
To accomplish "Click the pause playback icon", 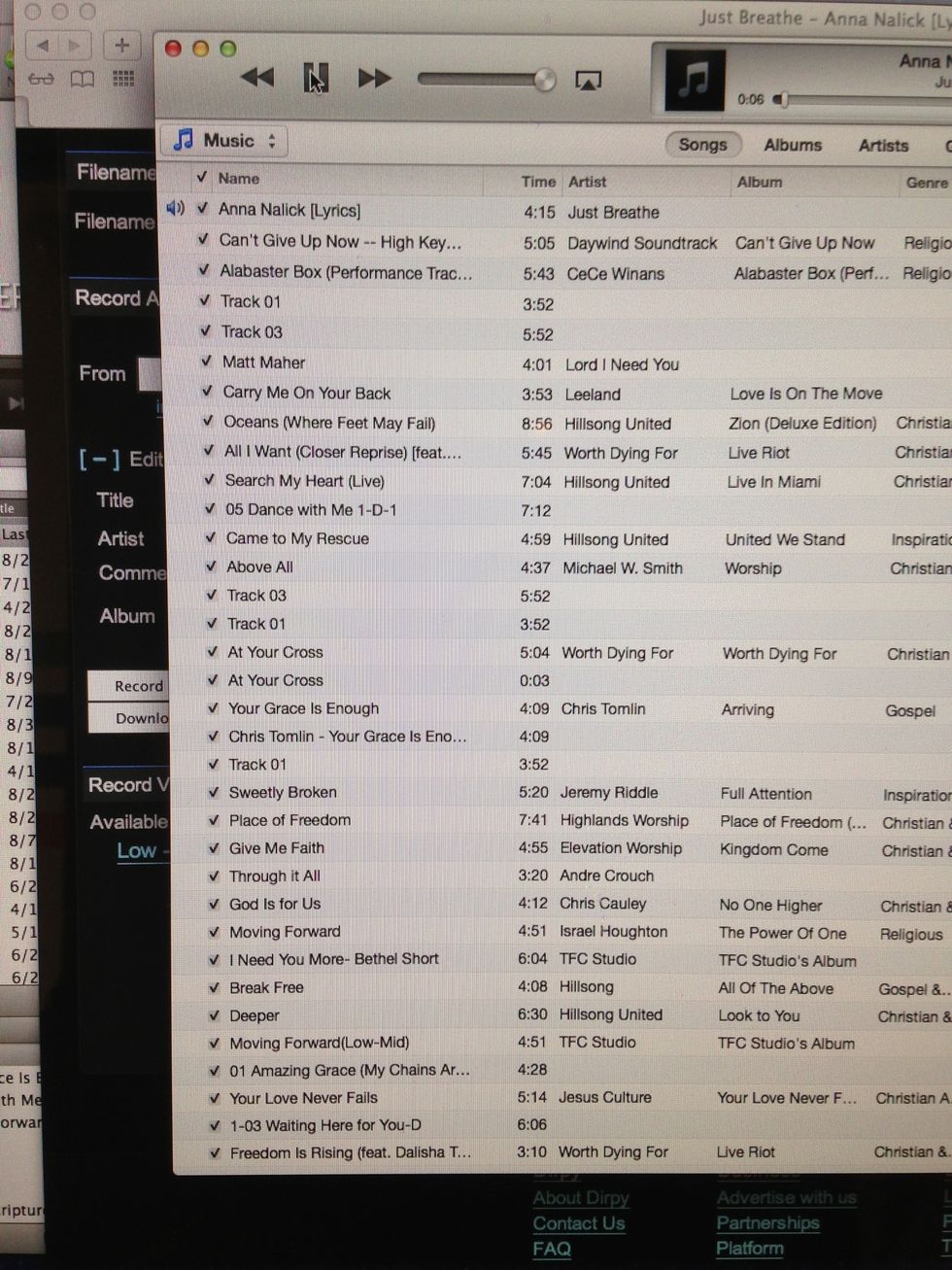I will (x=316, y=78).
